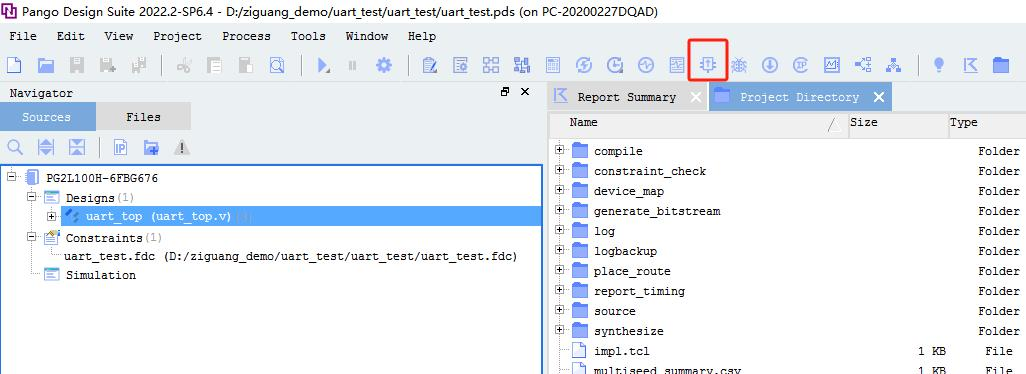
Task: Sort by the Name column header
Action: [x=698, y=123]
